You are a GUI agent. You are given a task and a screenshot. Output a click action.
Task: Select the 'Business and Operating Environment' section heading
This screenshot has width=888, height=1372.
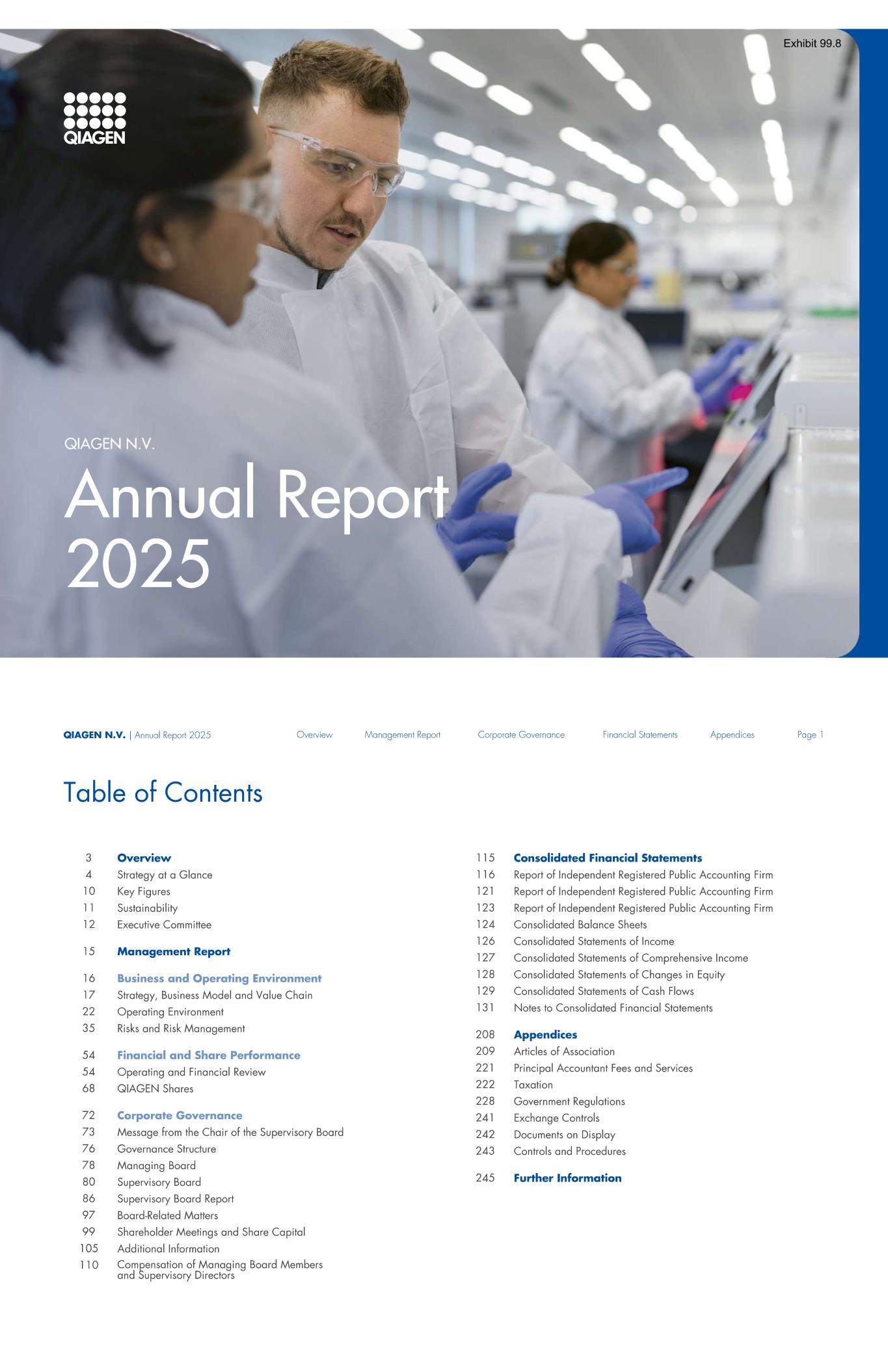219,979
